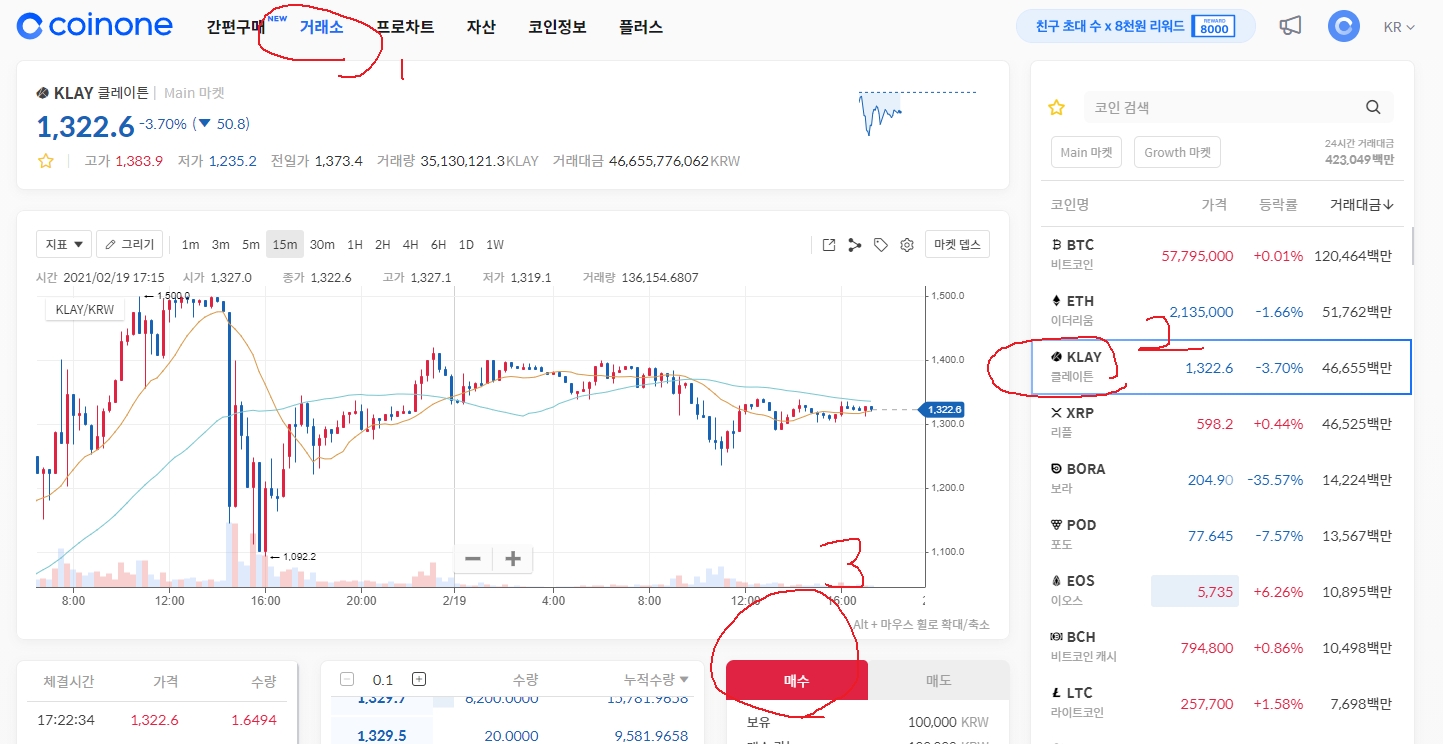
Task: Click the magnifier search icon
Action: pyautogui.click(x=1373, y=107)
